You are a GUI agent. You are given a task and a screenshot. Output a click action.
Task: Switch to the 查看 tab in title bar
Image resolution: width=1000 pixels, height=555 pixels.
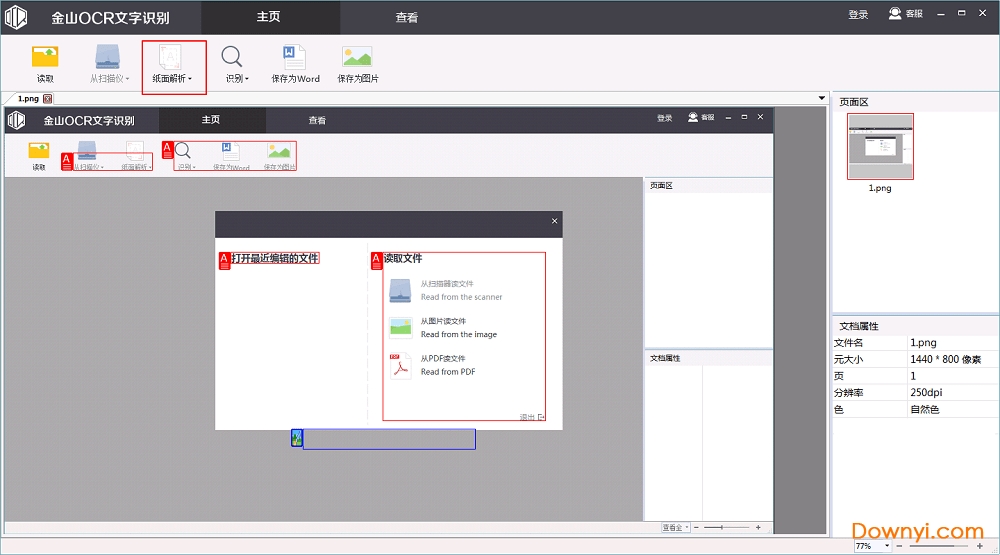pos(406,17)
